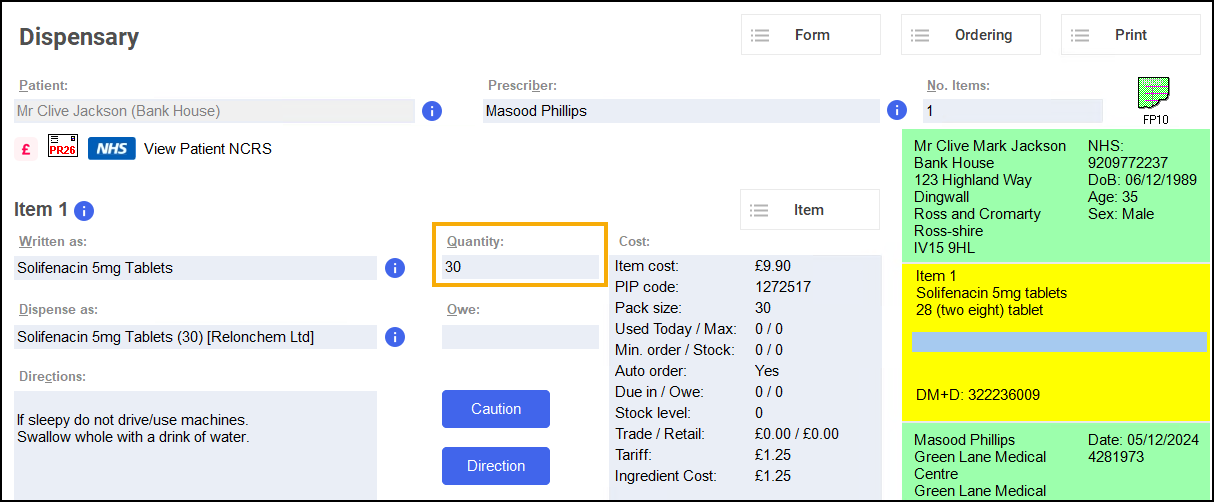This screenshot has height=502, width=1214.
Task: Click the pound sign exemption icon
Action: (26, 149)
